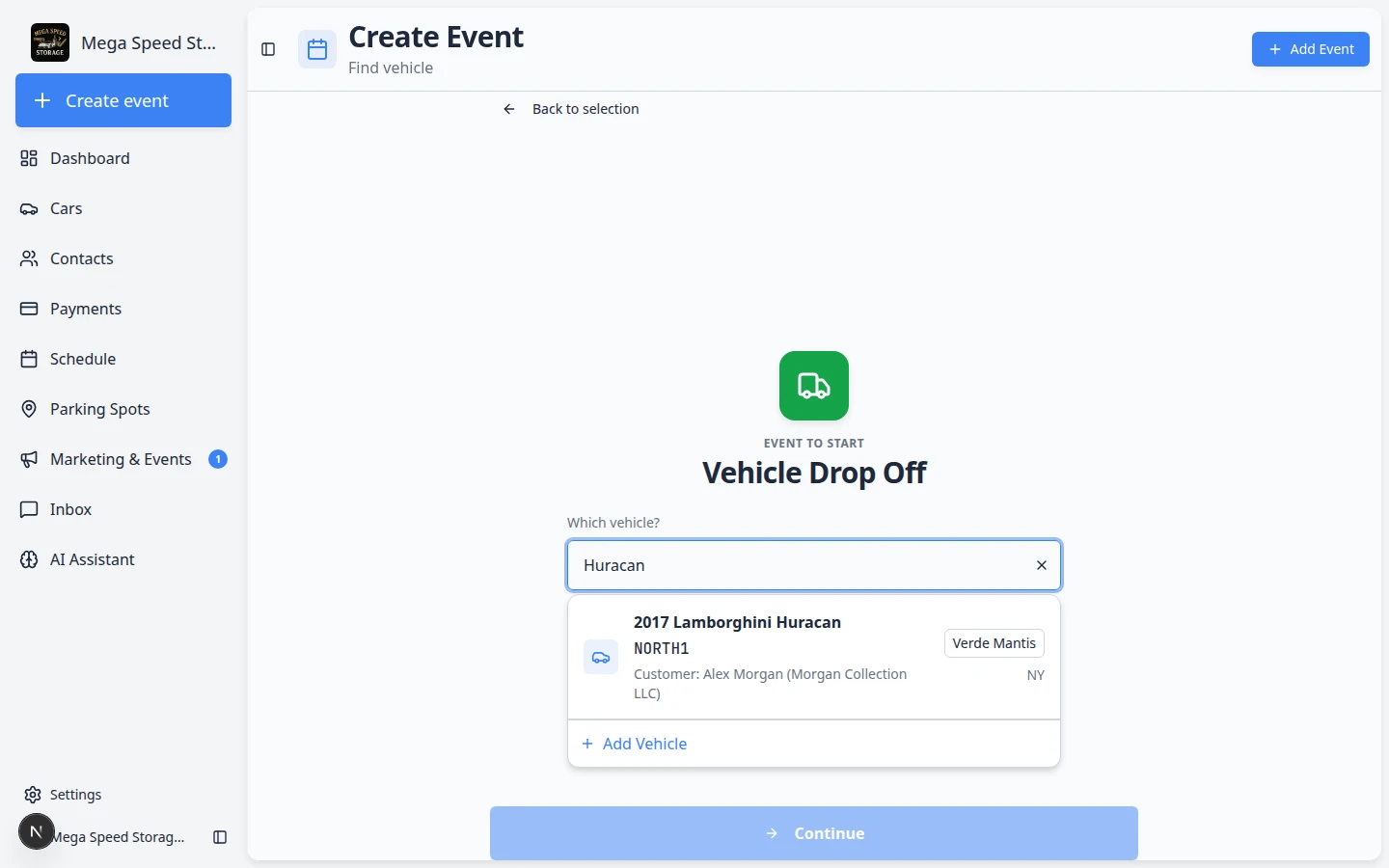This screenshot has width=1389, height=868.
Task: Click the Mega Speed Storage logo
Action: pos(50,42)
